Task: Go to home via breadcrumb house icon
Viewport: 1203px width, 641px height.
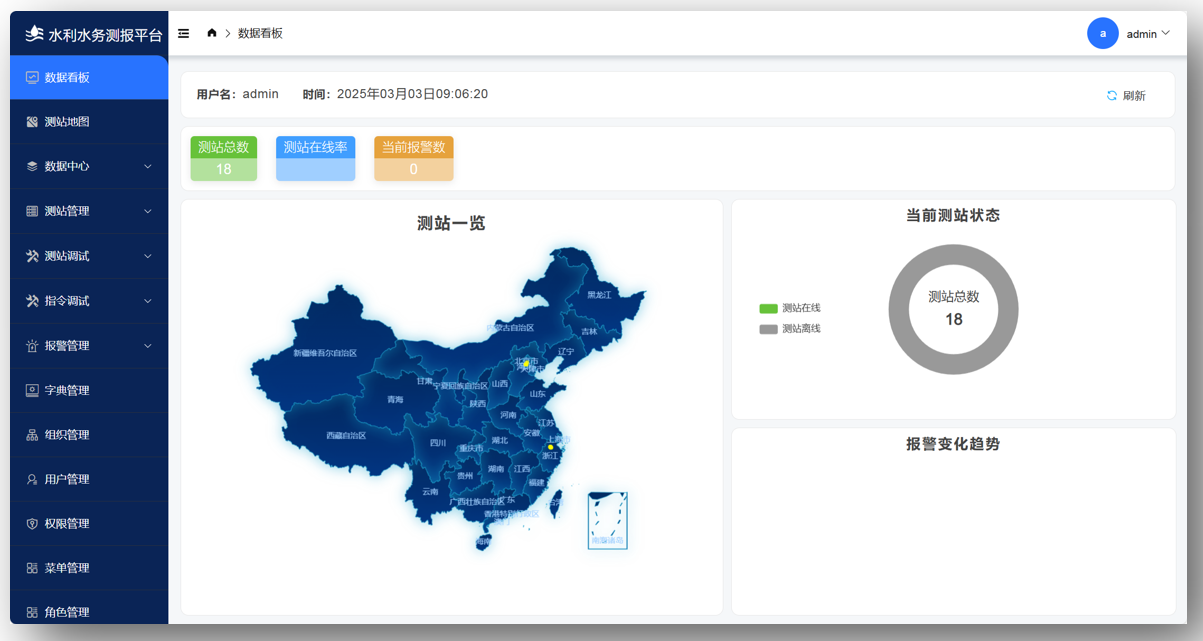Action: [212, 33]
